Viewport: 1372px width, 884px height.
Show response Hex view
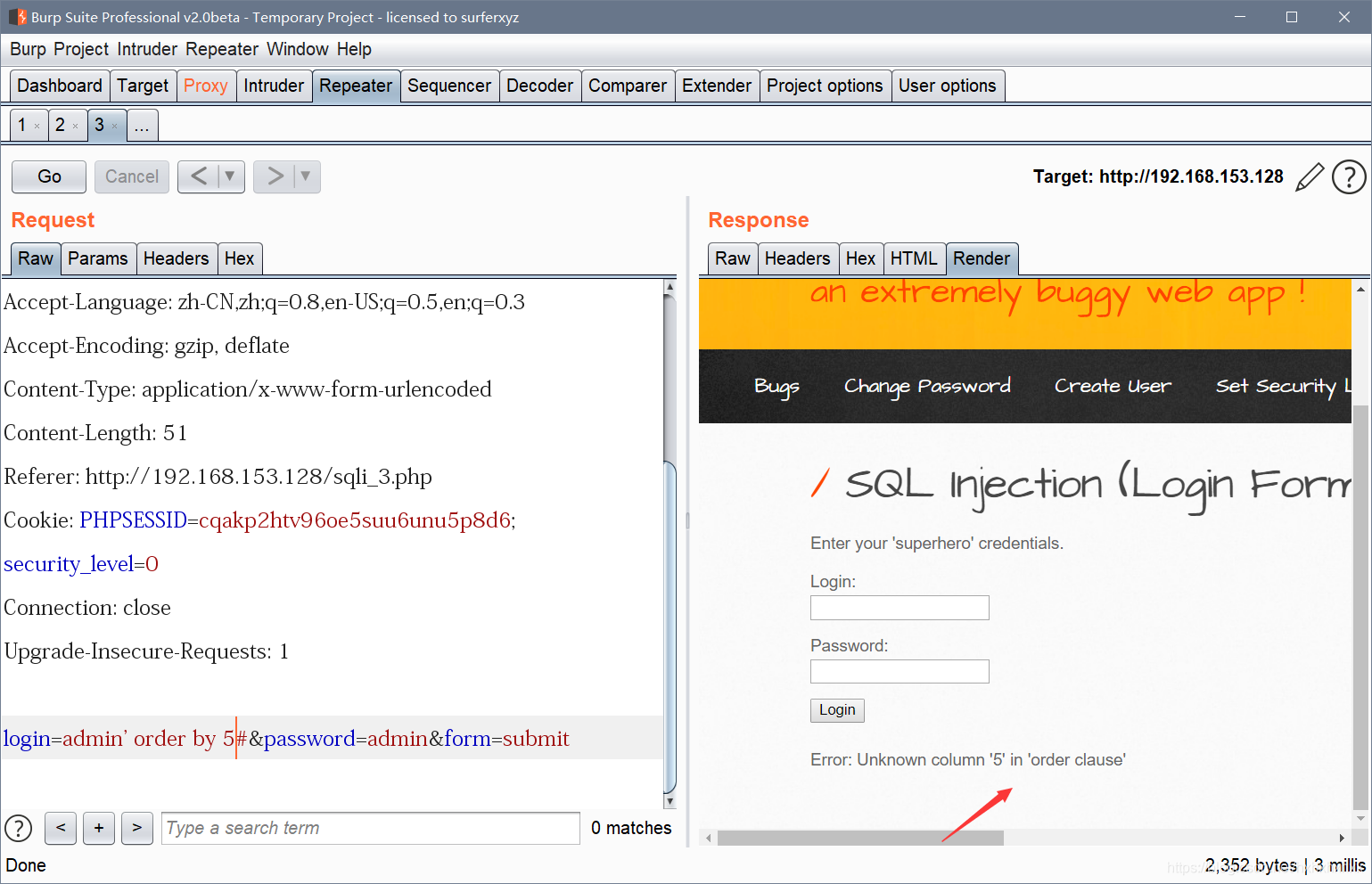tap(861, 258)
